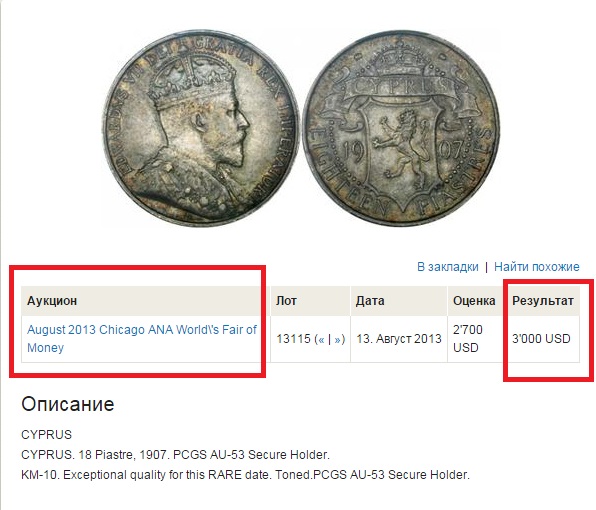Image resolution: width=596 pixels, height=510 pixels.
Task: Click the 'Аукцион' column header
Action: 52,301
